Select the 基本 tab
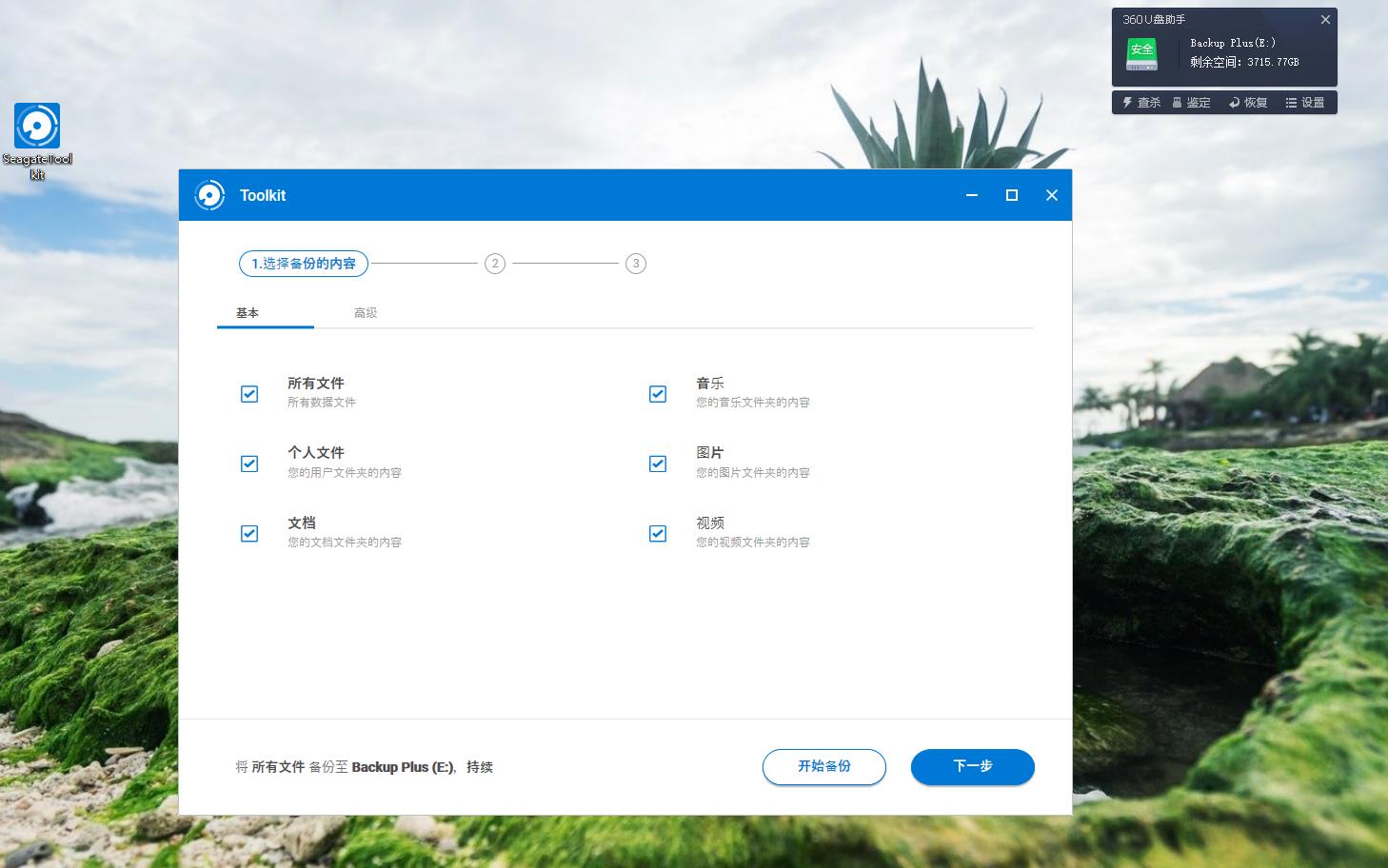The width and height of the screenshot is (1388, 868). pos(247,312)
